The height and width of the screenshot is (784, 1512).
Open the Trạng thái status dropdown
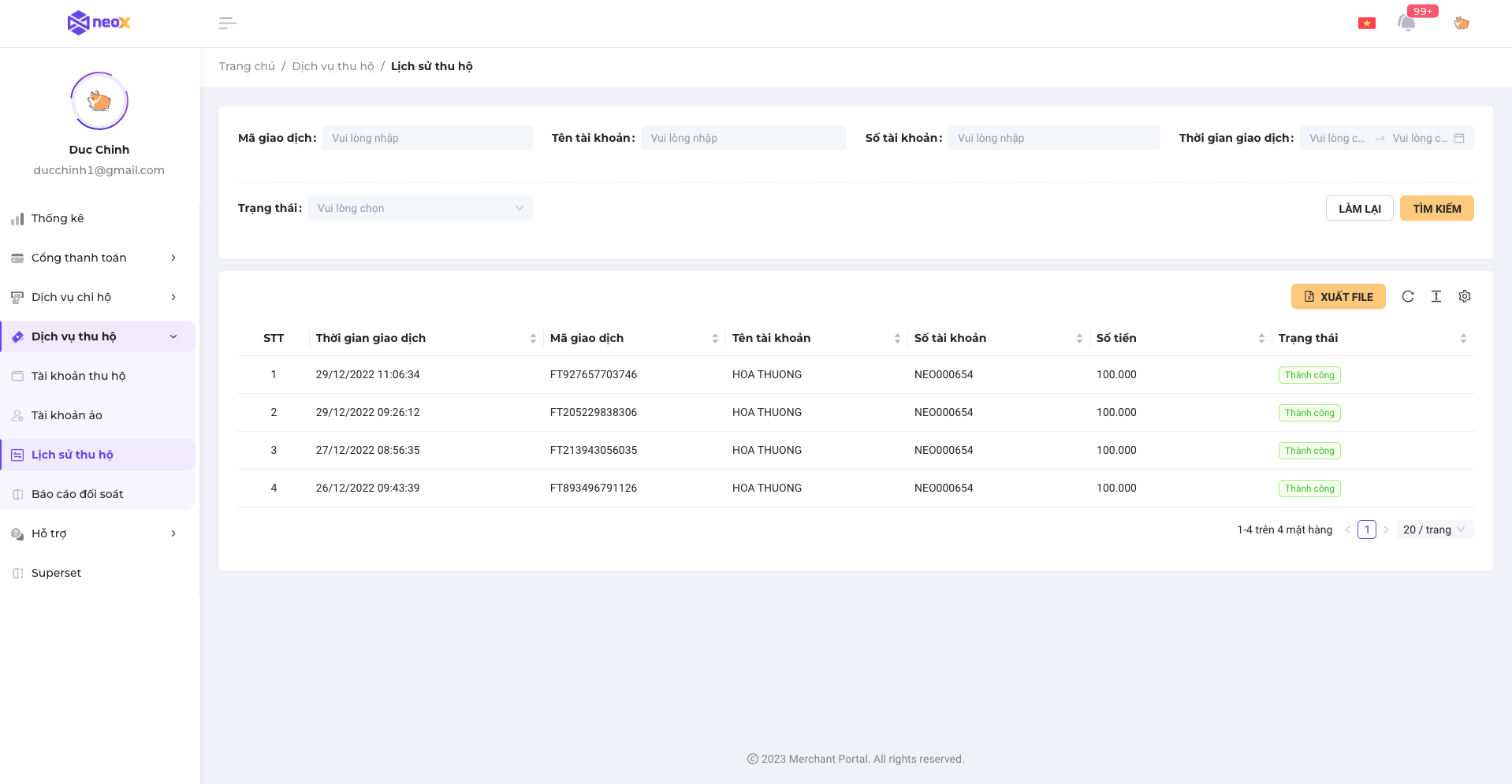point(420,208)
